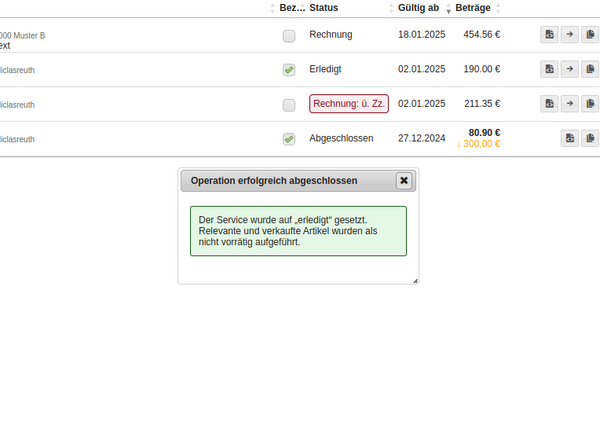The image size is (600, 448).
Task: Tick the checkbox next to Rechnung: ü. Zz.
Action: [x=289, y=105]
